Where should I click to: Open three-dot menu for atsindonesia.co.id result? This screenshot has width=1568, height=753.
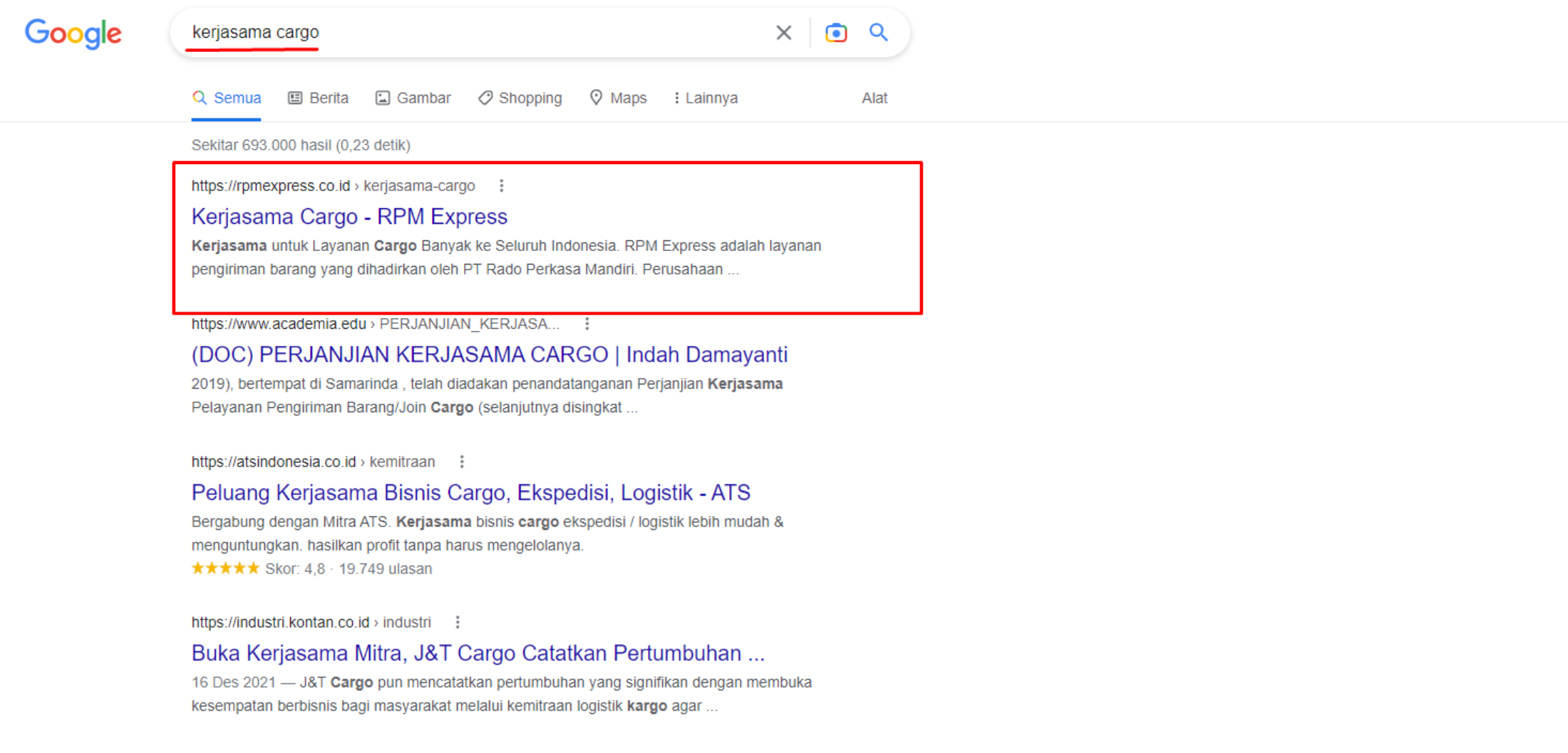[462, 462]
